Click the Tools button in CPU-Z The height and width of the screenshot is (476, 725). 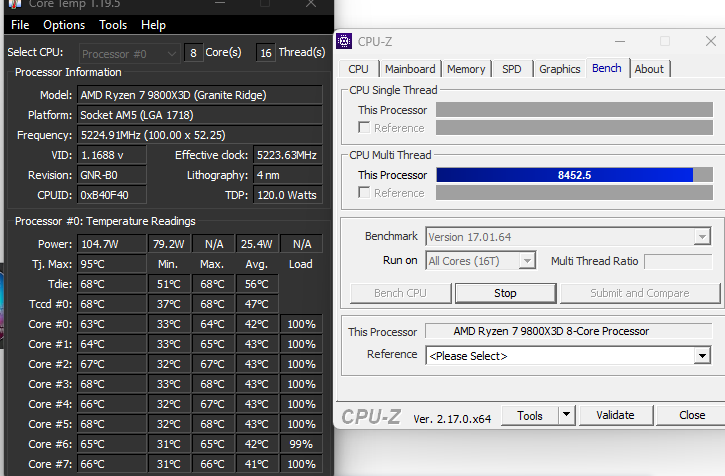(530, 415)
